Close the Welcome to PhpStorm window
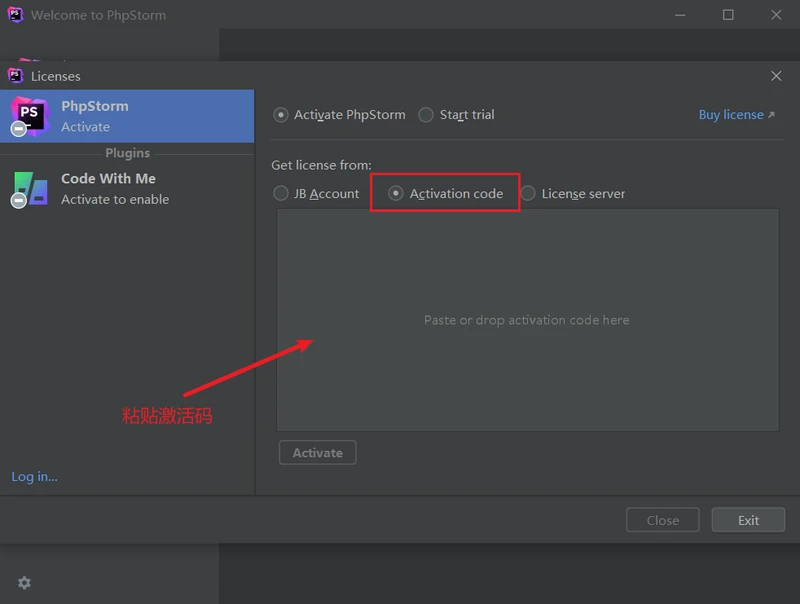 (x=776, y=15)
